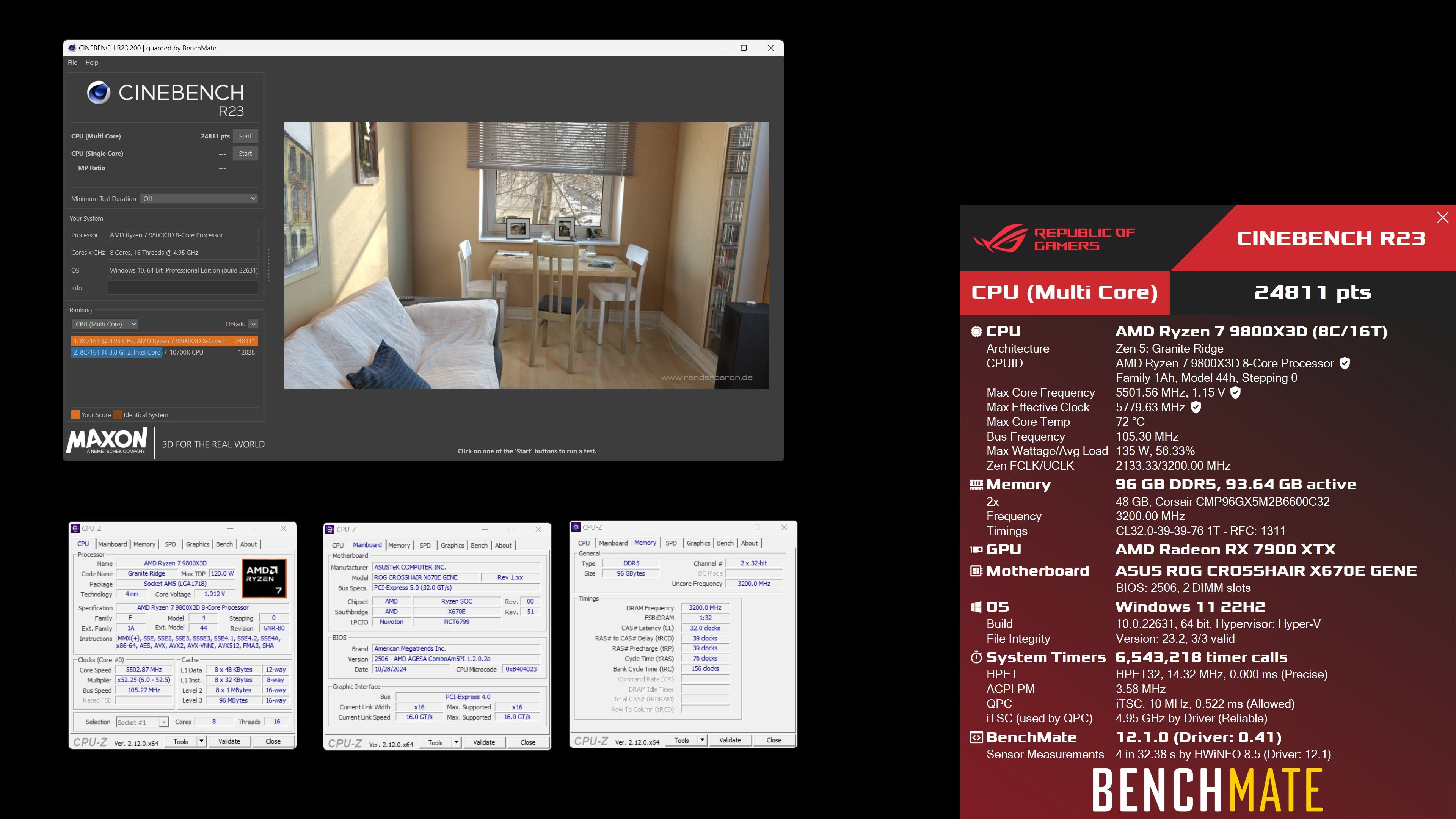1456x819 pixels.
Task: Switch to the SPD tab in Memory CPU-Z window
Action: (671, 543)
